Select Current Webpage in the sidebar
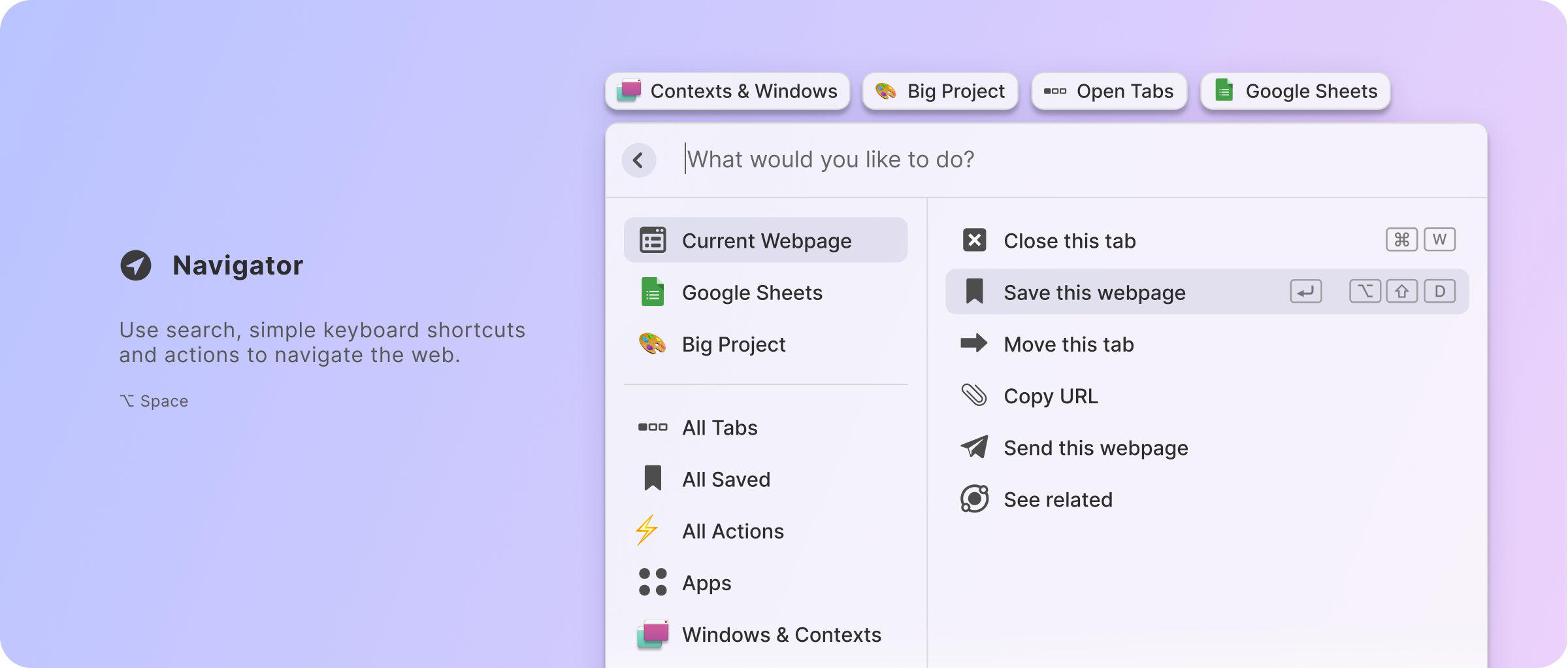Viewport: 1568px width, 668px height. (766, 240)
